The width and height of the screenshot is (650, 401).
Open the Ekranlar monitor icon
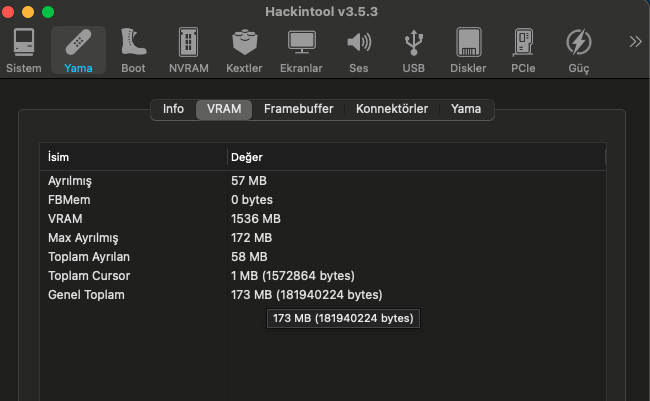(301, 50)
